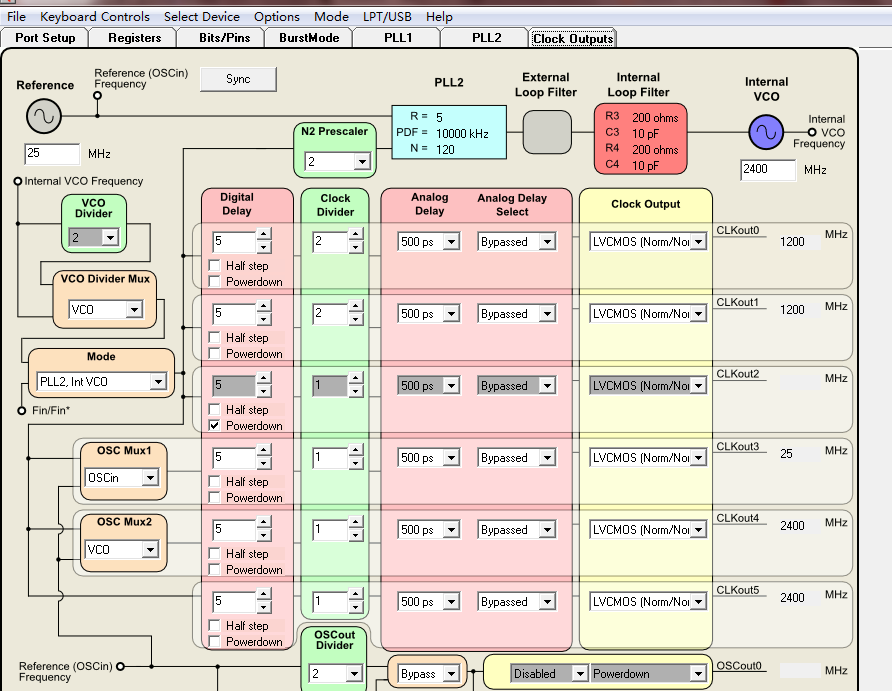This screenshot has width=892, height=691.
Task: Open the LPT/USB menu
Action: pos(387,16)
